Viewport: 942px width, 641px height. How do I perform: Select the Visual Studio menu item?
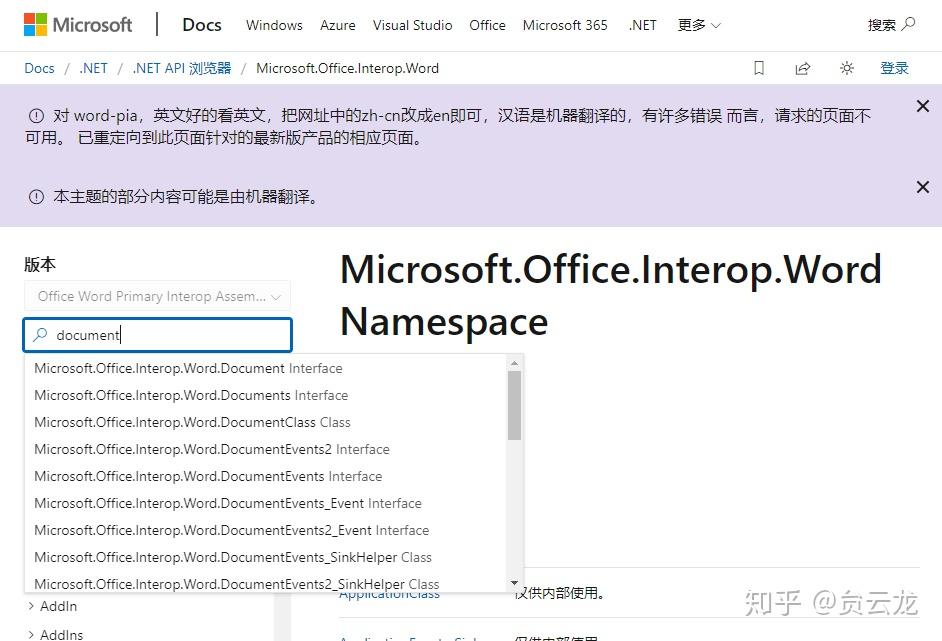tap(412, 25)
